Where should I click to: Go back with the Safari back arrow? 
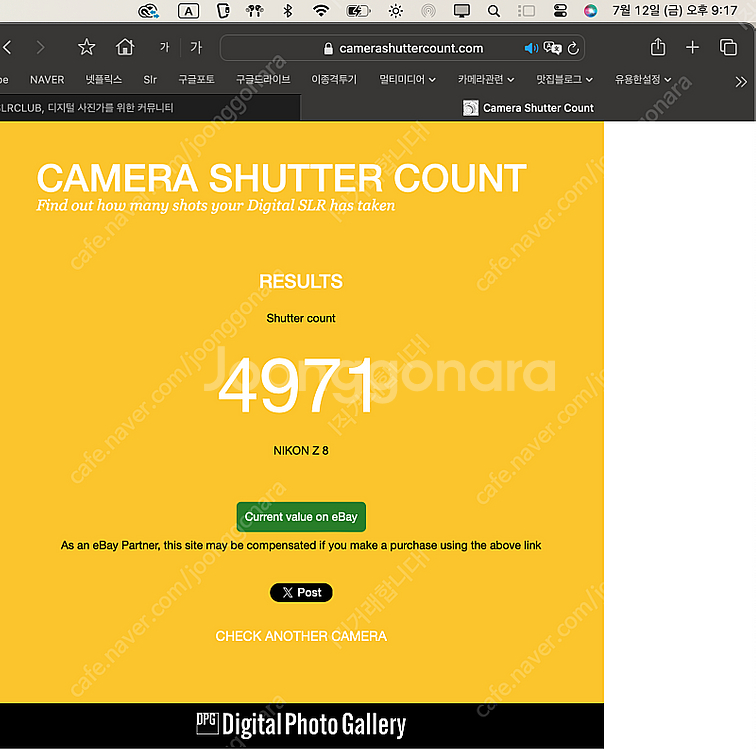pyautogui.click(x=7, y=47)
